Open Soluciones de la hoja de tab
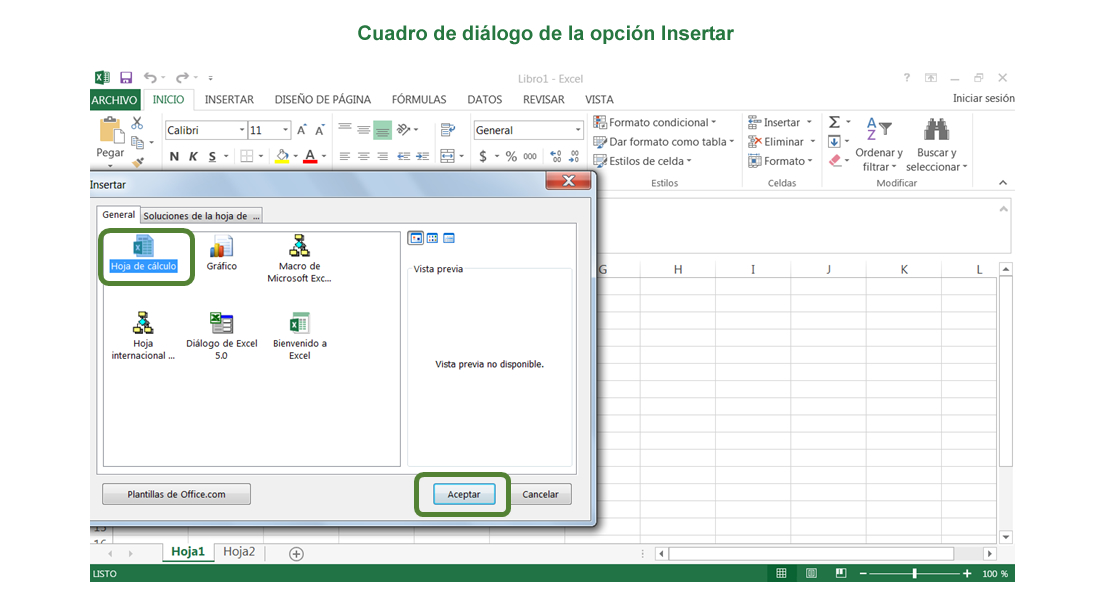Viewport: 1100px width, 608px height. pos(201,216)
